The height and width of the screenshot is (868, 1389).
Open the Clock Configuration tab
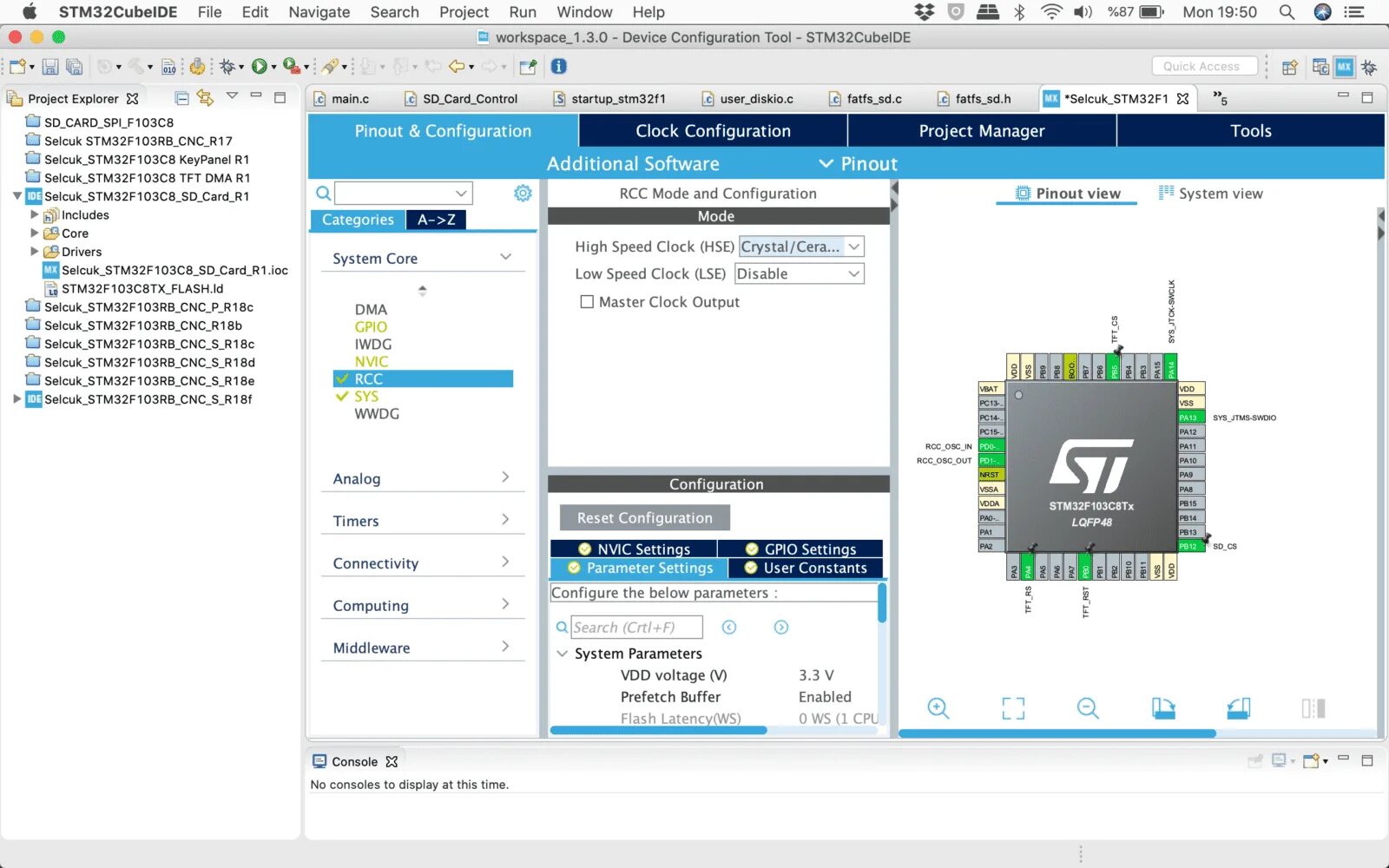(x=713, y=131)
